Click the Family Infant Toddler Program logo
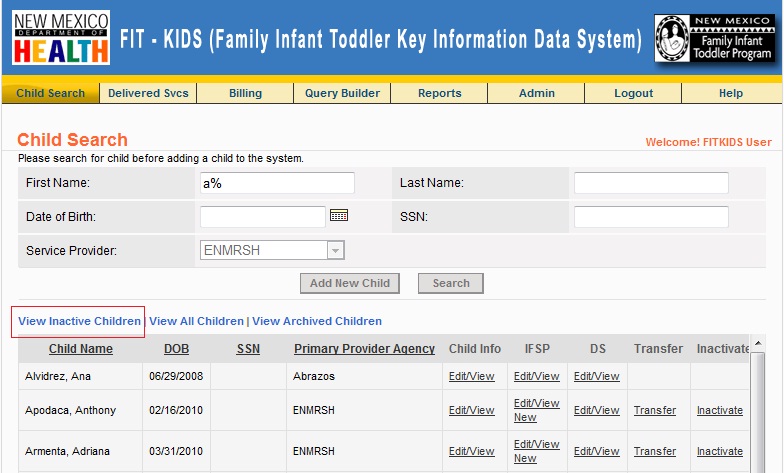784x473 pixels. (x=714, y=38)
